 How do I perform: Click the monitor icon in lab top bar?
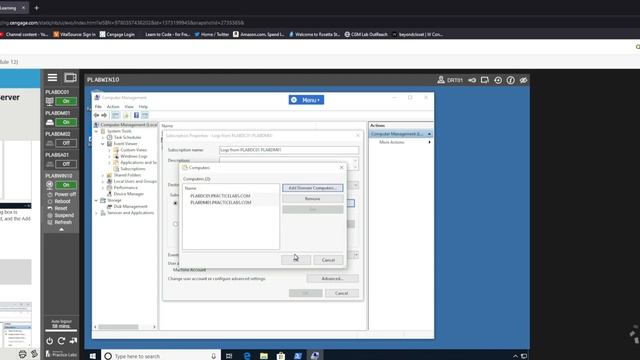(x=485, y=80)
